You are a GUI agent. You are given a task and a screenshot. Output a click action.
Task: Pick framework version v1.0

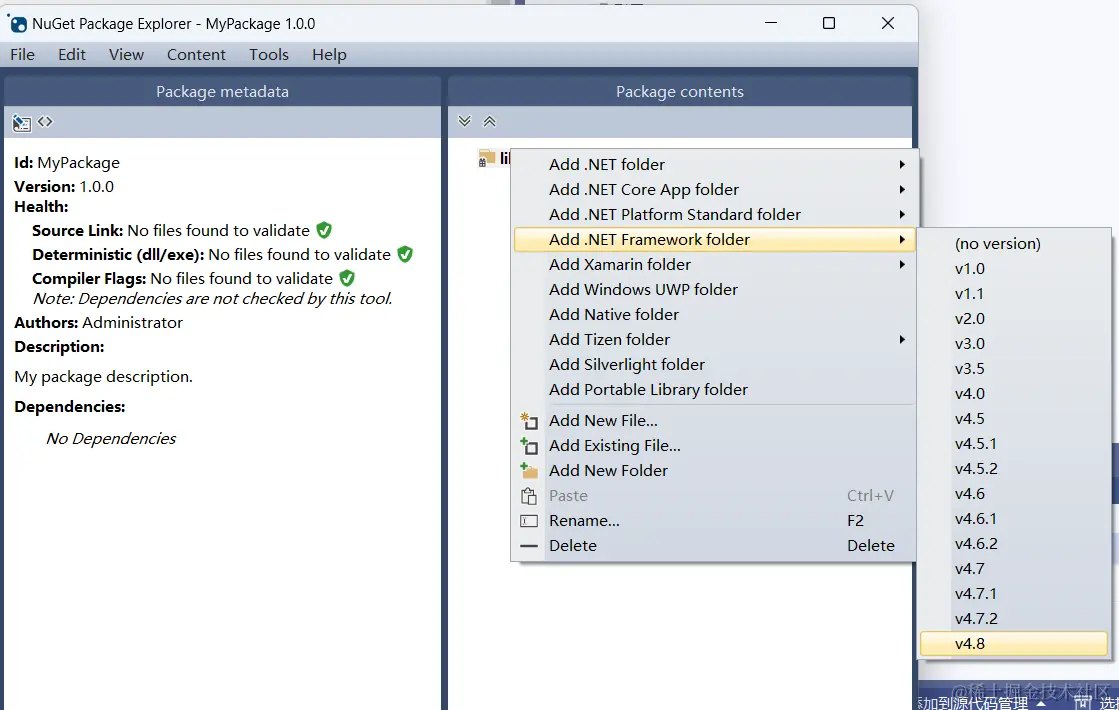[1014, 269]
